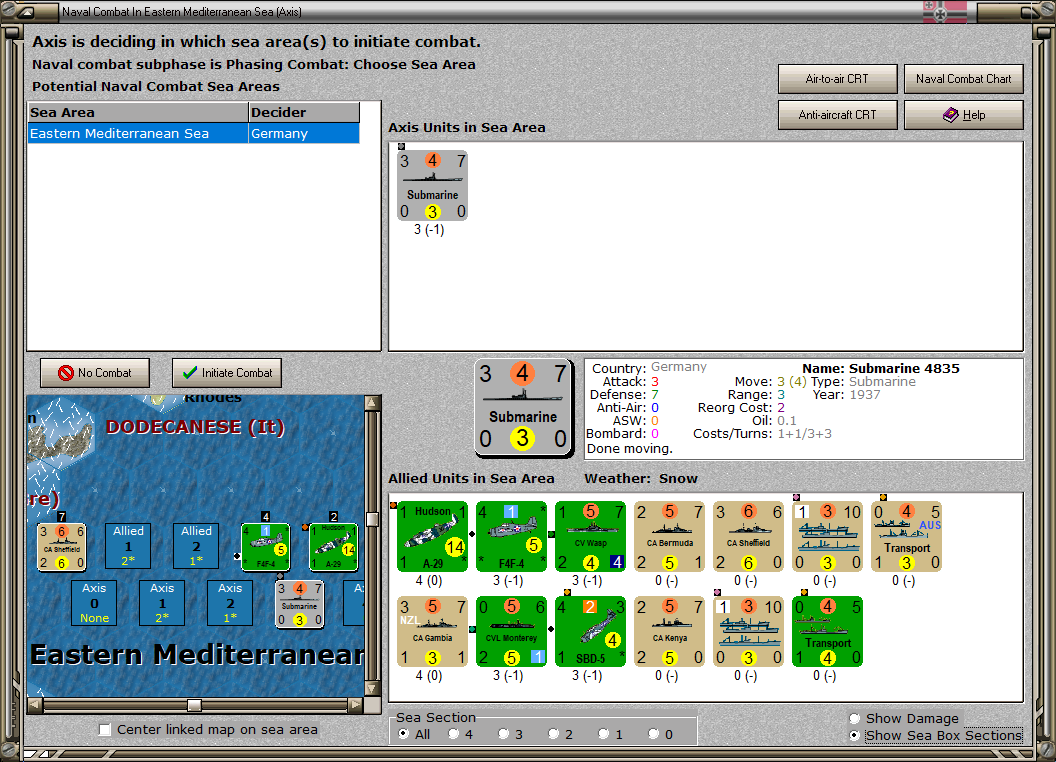Click the Sea Area column header

[x=138, y=113]
